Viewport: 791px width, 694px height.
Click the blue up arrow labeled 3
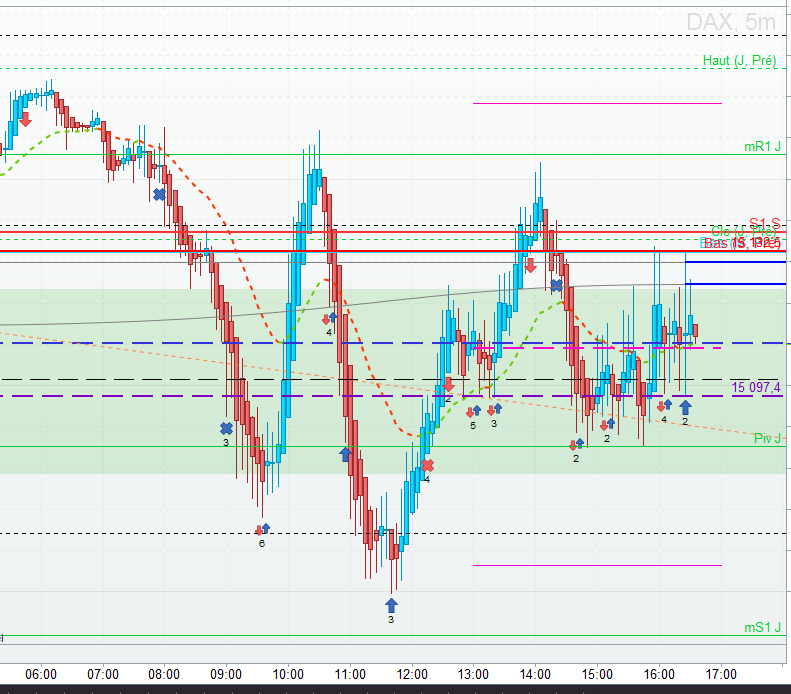391,605
